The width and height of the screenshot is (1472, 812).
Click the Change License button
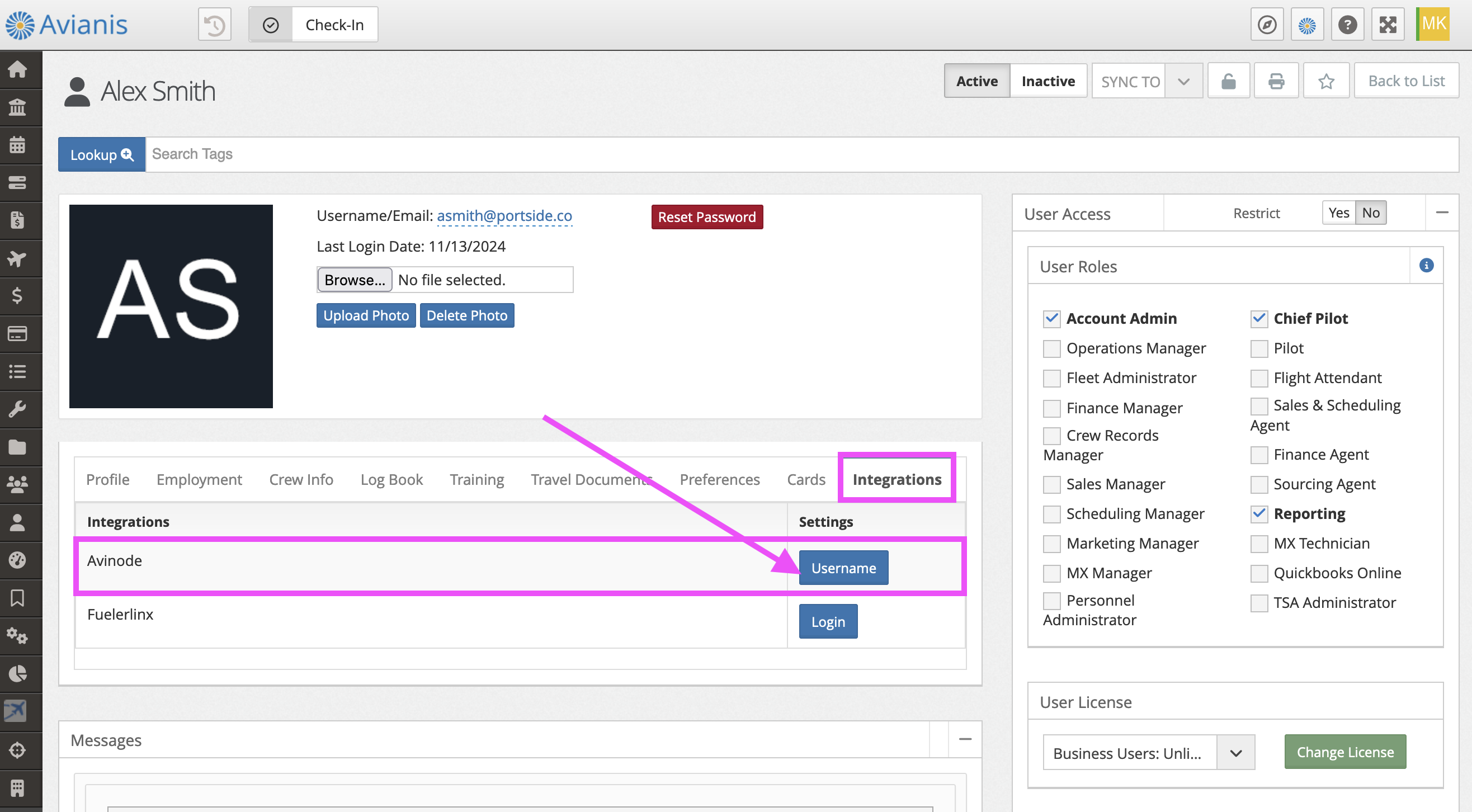coord(1345,752)
